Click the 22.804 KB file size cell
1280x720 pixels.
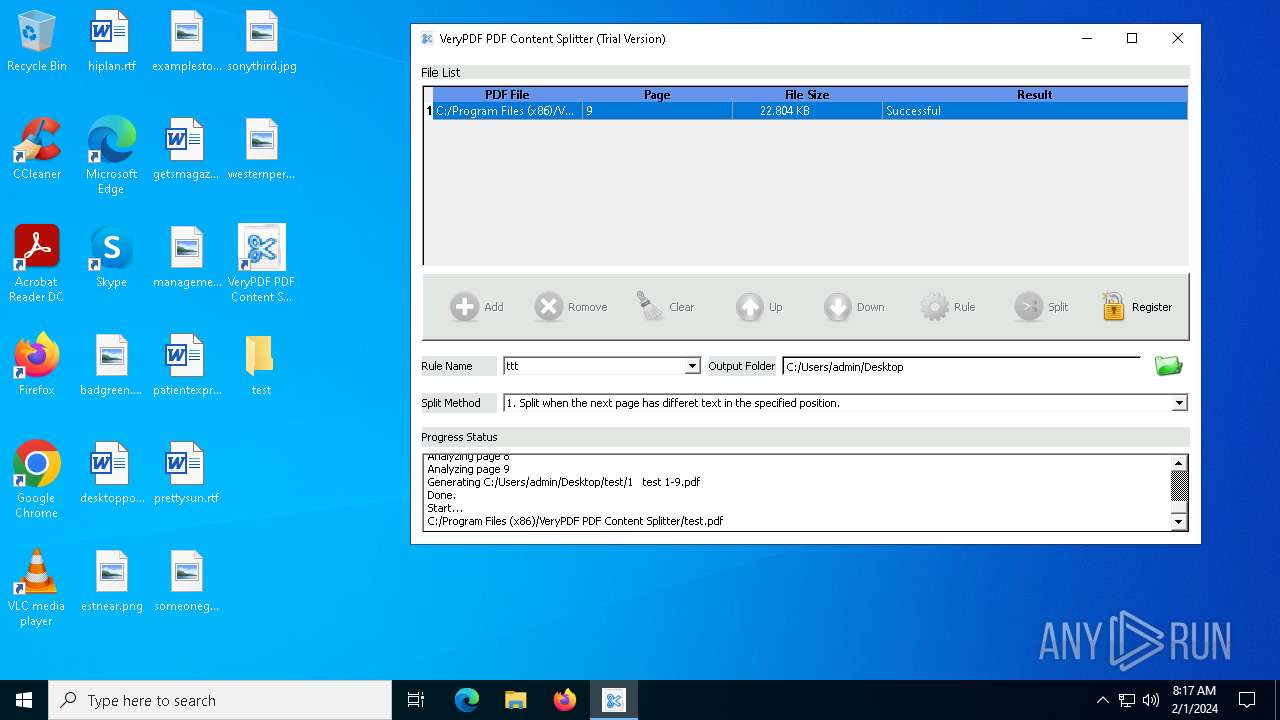(x=807, y=111)
